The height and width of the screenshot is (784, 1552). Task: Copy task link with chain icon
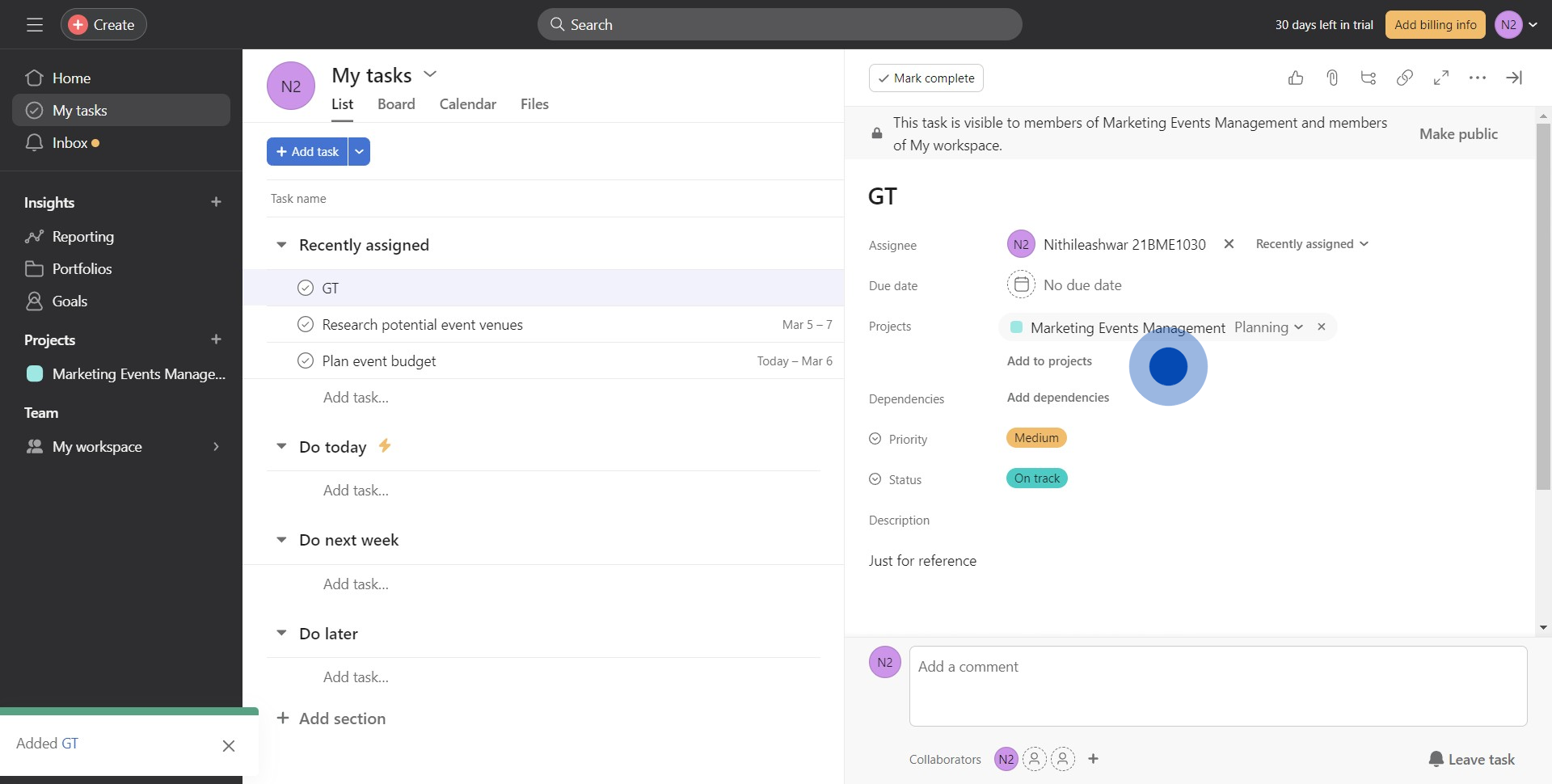(1405, 78)
